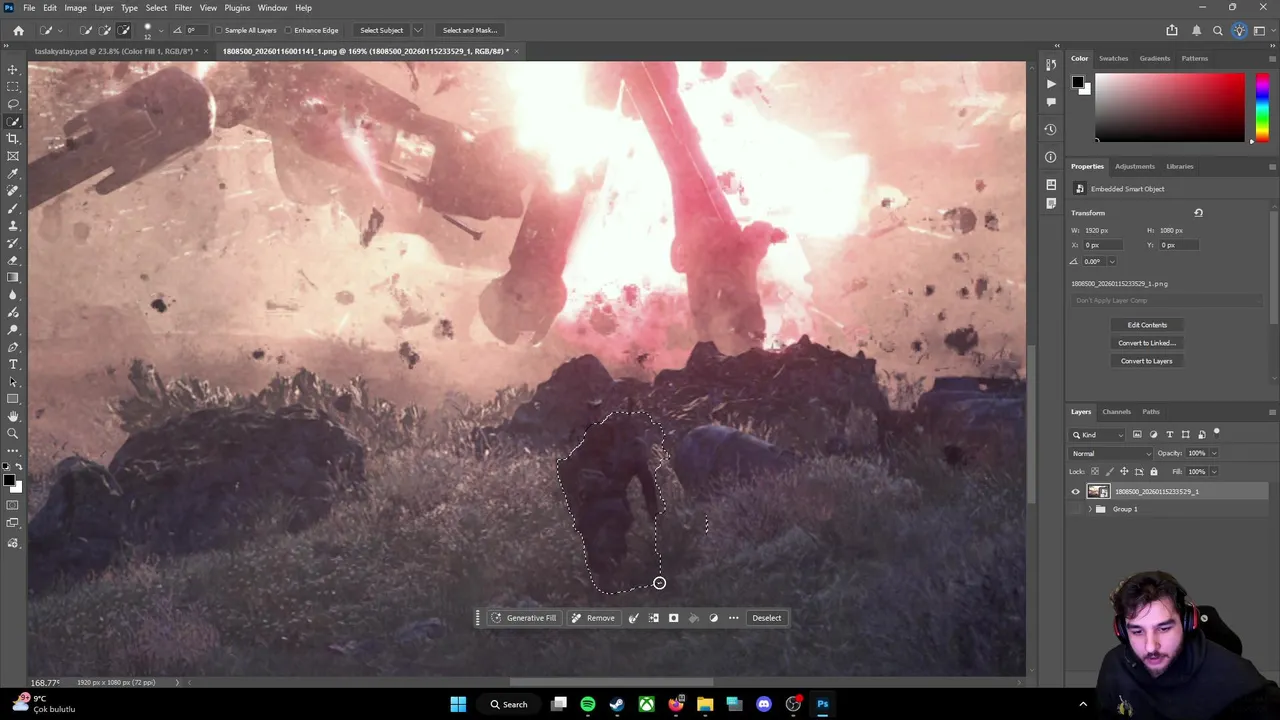Select the Horizontal Type tool
The image size is (1280, 720).
click(x=13, y=364)
